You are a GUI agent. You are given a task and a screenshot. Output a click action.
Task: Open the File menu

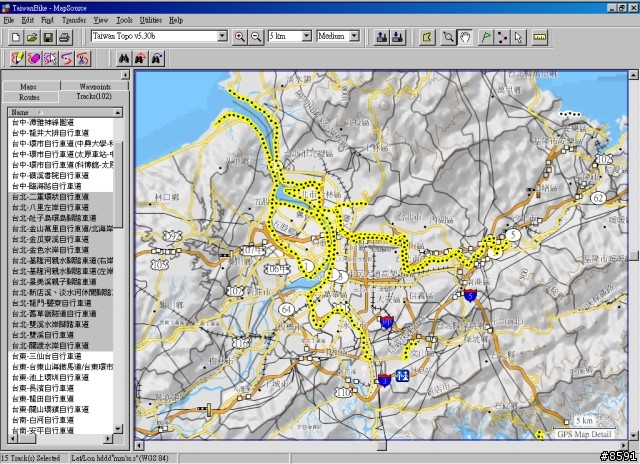9,20
